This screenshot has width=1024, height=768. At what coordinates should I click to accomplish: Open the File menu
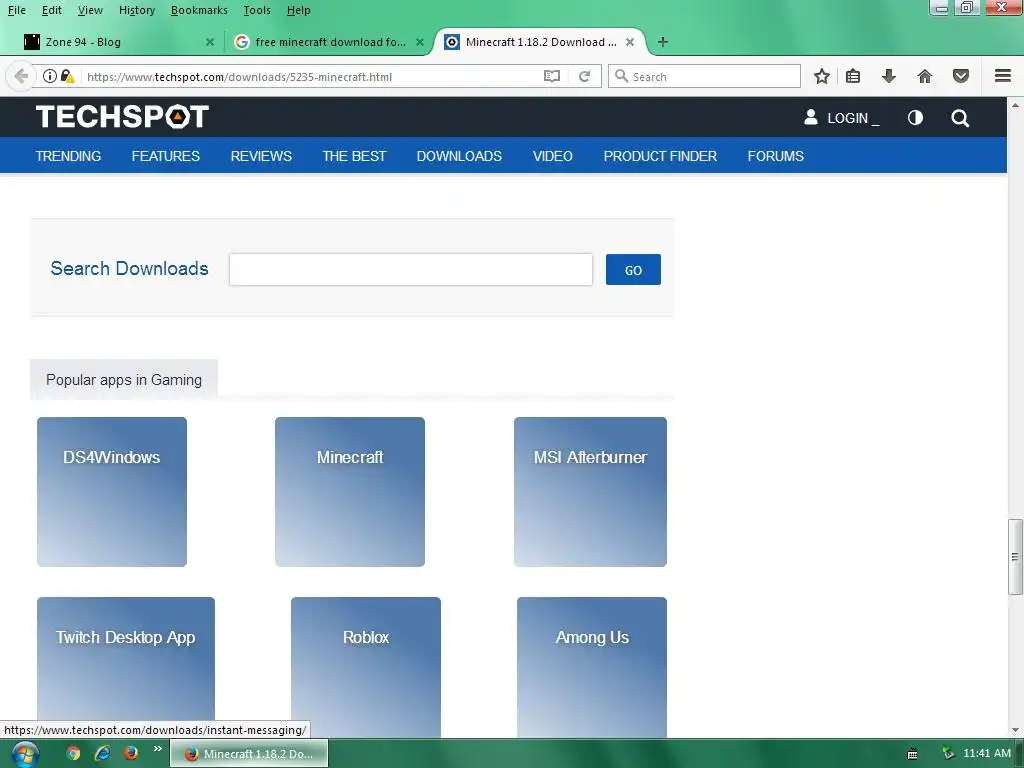click(16, 10)
